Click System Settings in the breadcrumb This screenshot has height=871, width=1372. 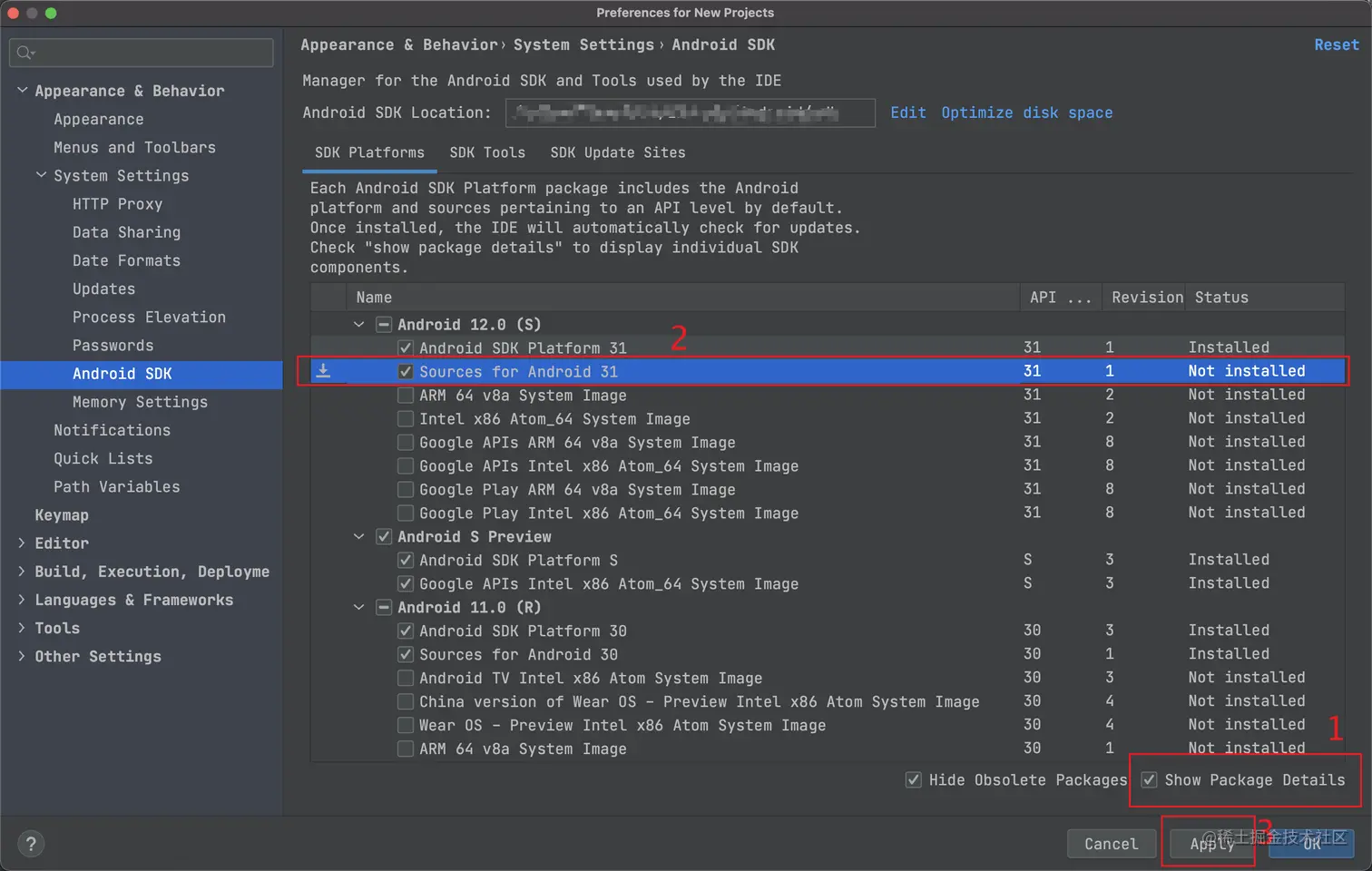(x=583, y=44)
